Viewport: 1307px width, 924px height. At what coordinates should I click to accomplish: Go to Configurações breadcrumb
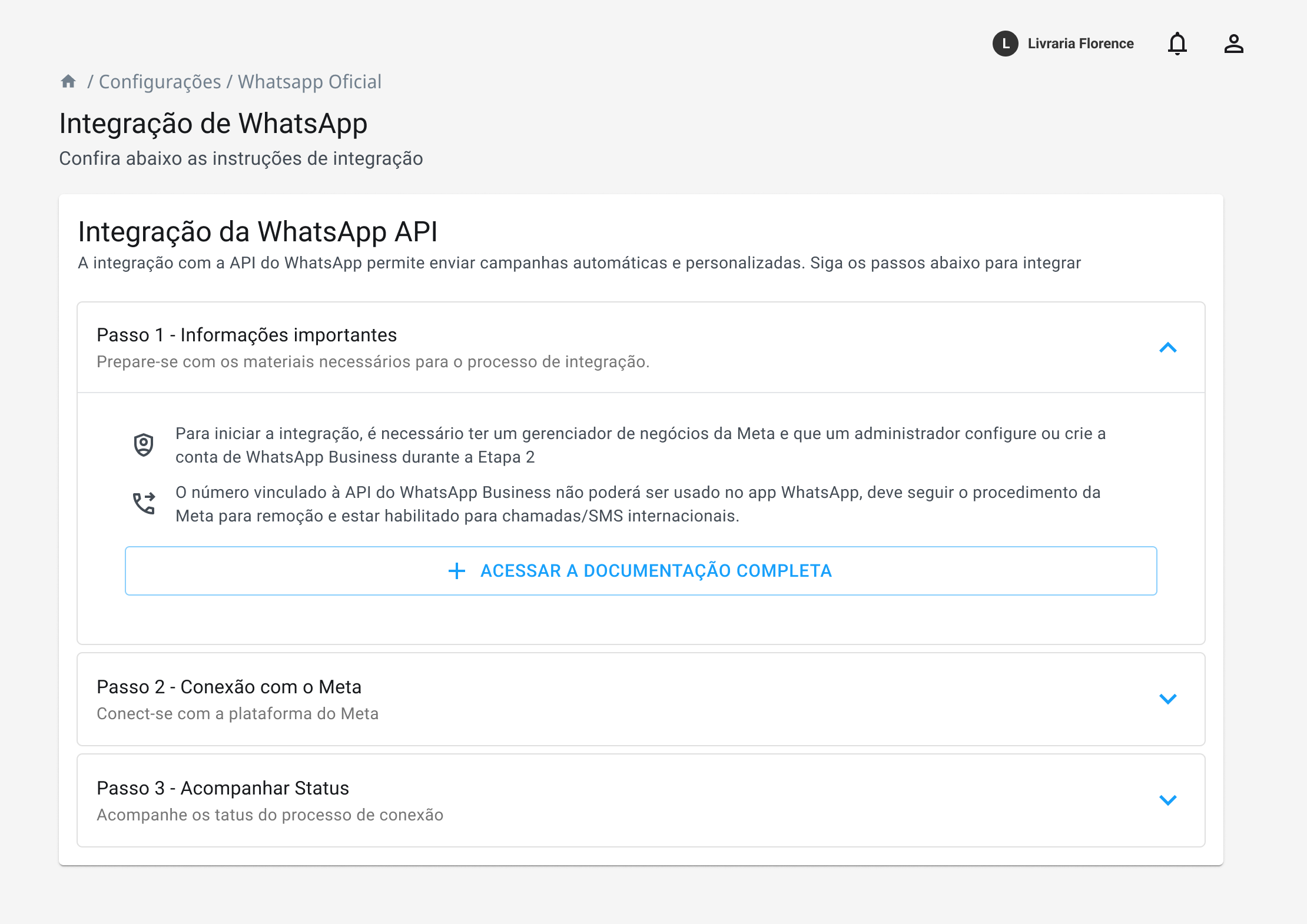click(160, 82)
